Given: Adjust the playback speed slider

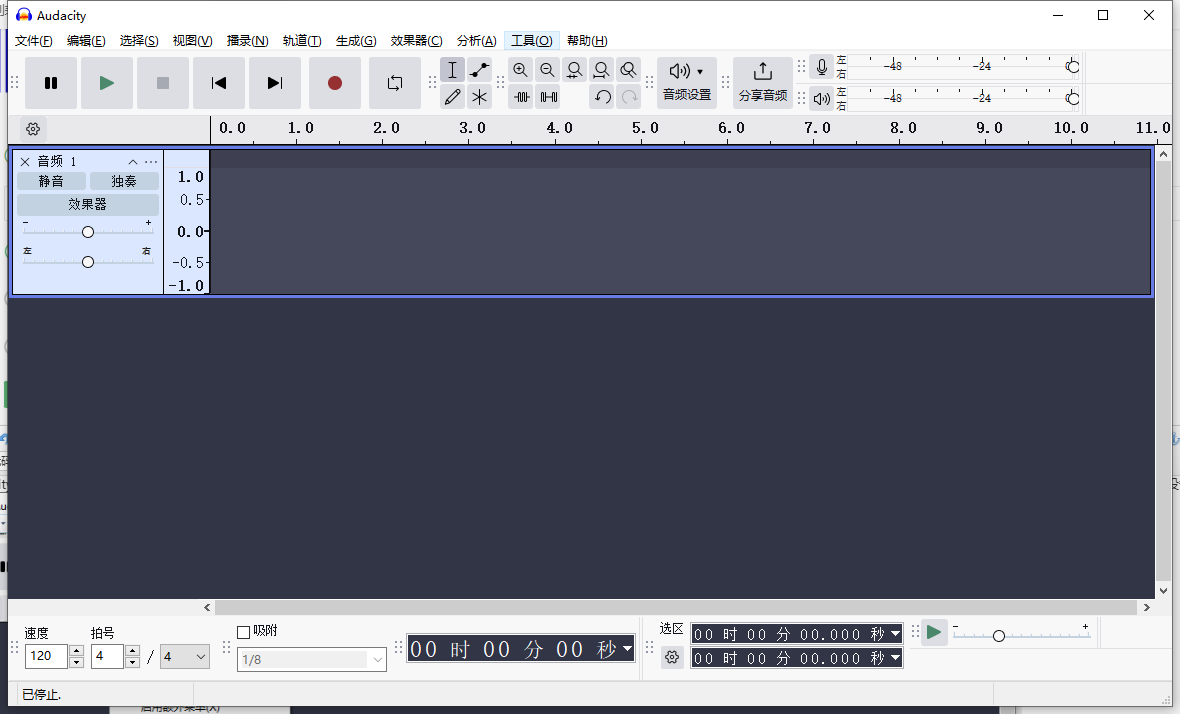Looking at the screenshot, I should coord(999,636).
